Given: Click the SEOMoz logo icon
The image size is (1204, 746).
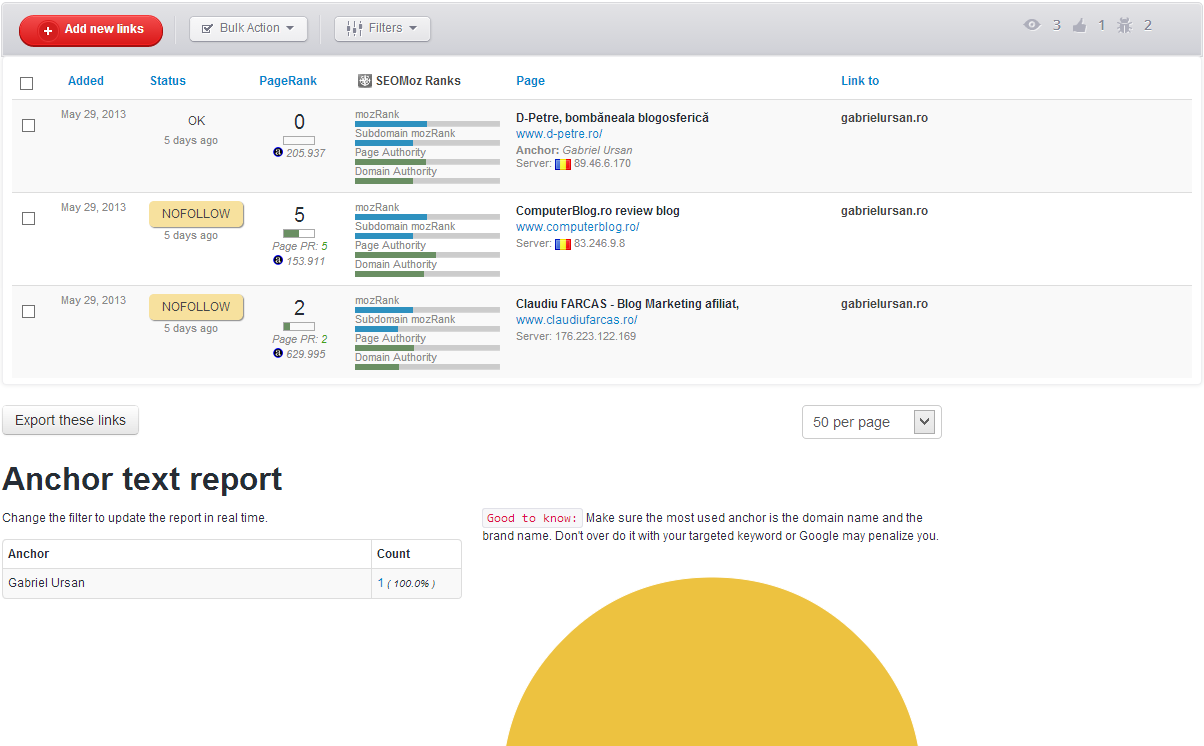Looking at the screenshot, I should (x=364, y=81).
